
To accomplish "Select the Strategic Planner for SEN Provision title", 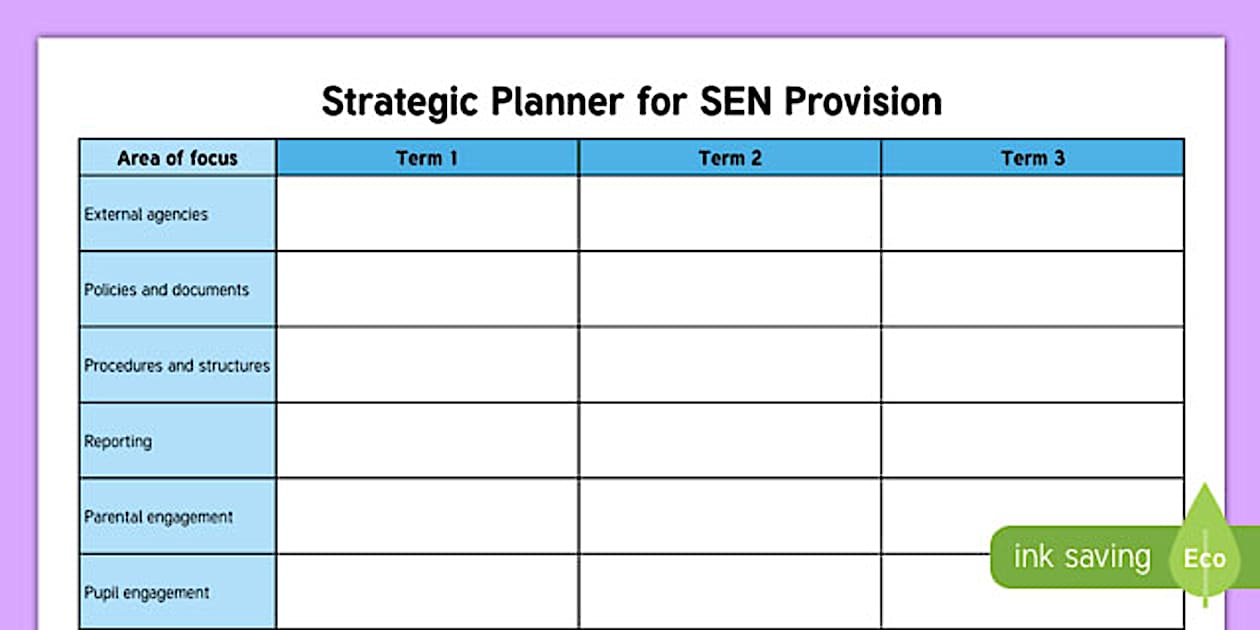I will pyautogui.click(x=631, y=102).
